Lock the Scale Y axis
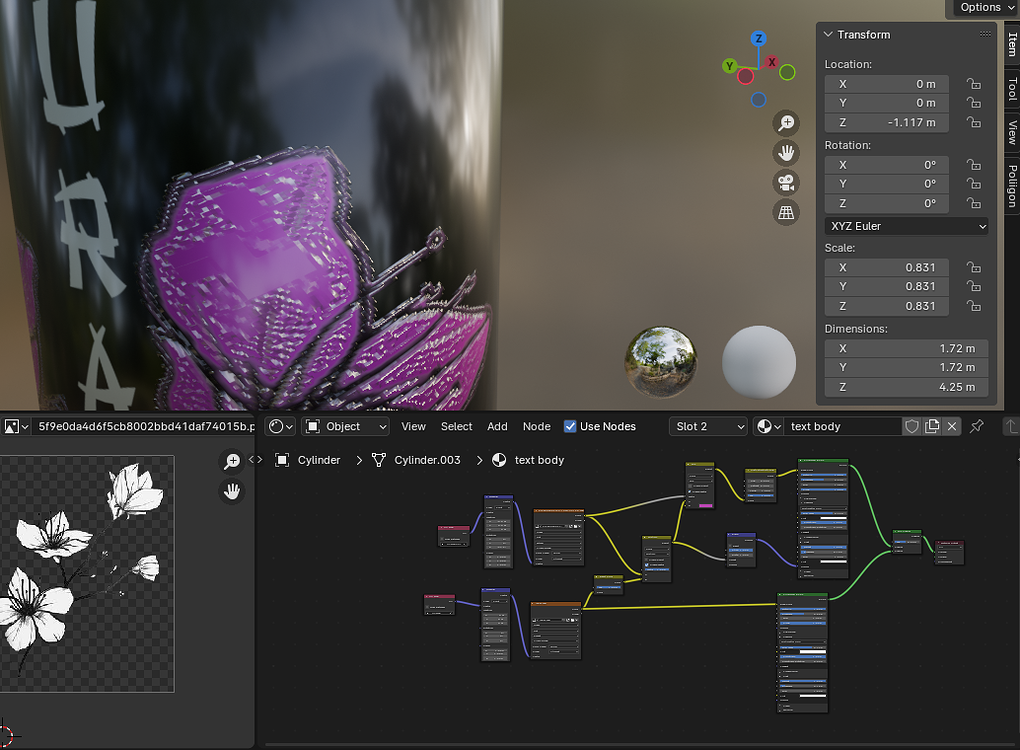This screenshot has height=750, width=1020. click(x=973, y=286)
